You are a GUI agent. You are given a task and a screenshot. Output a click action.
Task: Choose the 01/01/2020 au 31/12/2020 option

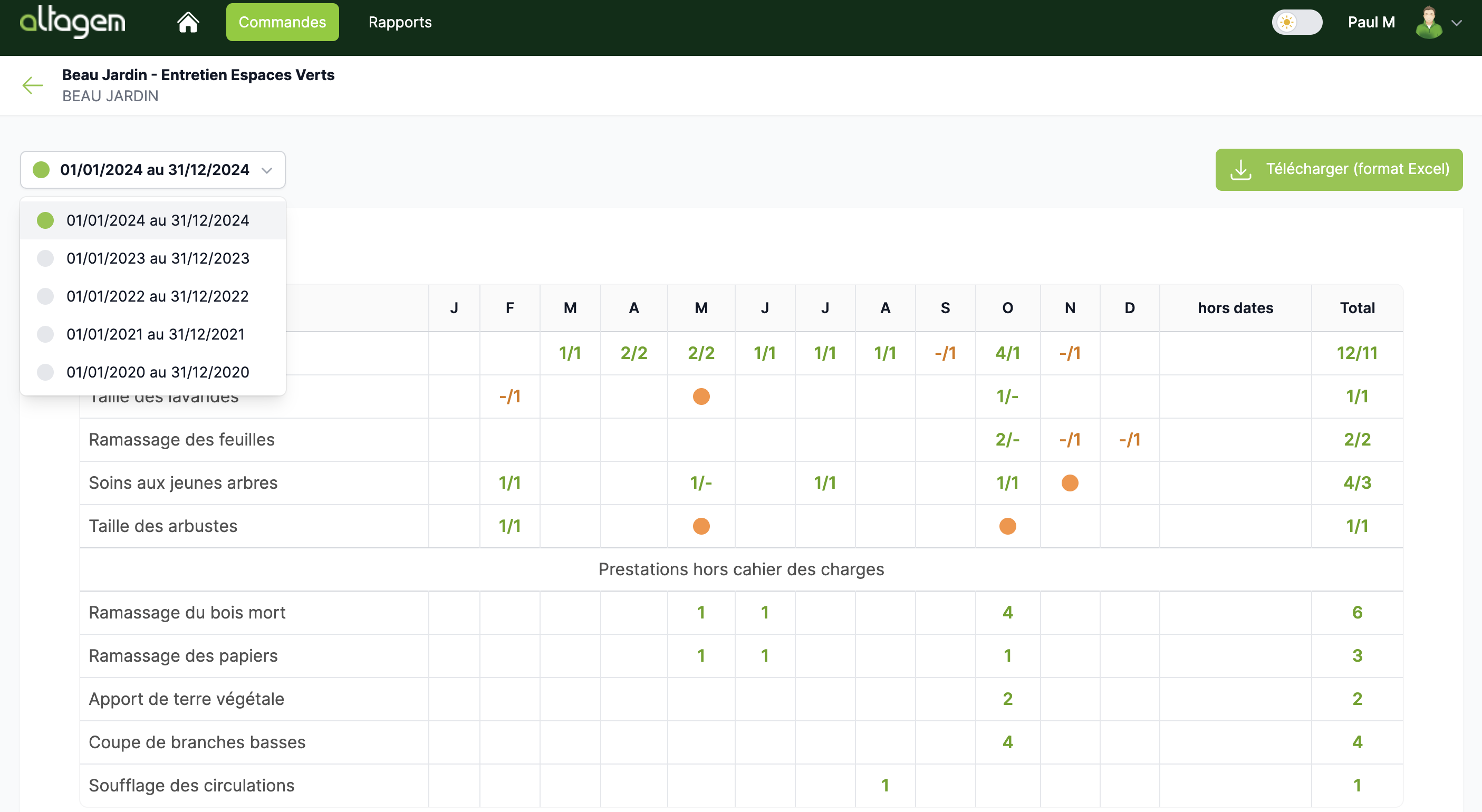(x=158, y=372)
